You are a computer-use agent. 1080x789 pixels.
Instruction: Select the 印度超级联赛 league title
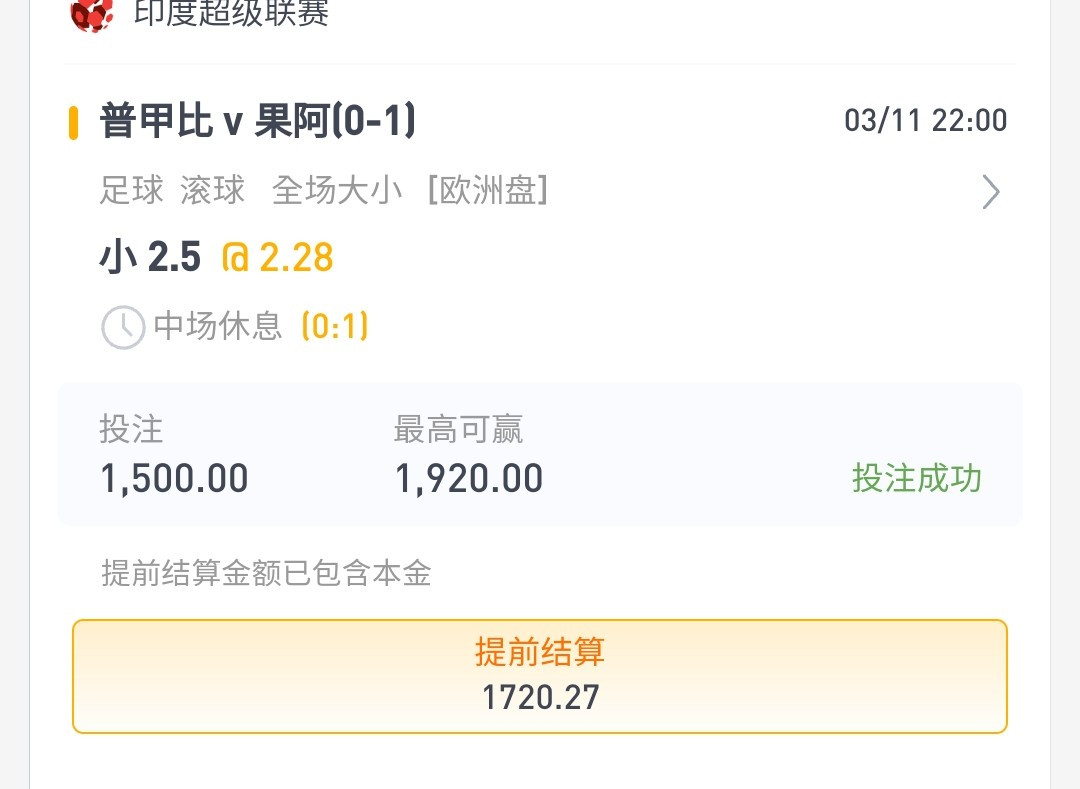click(x=231, y=12)
